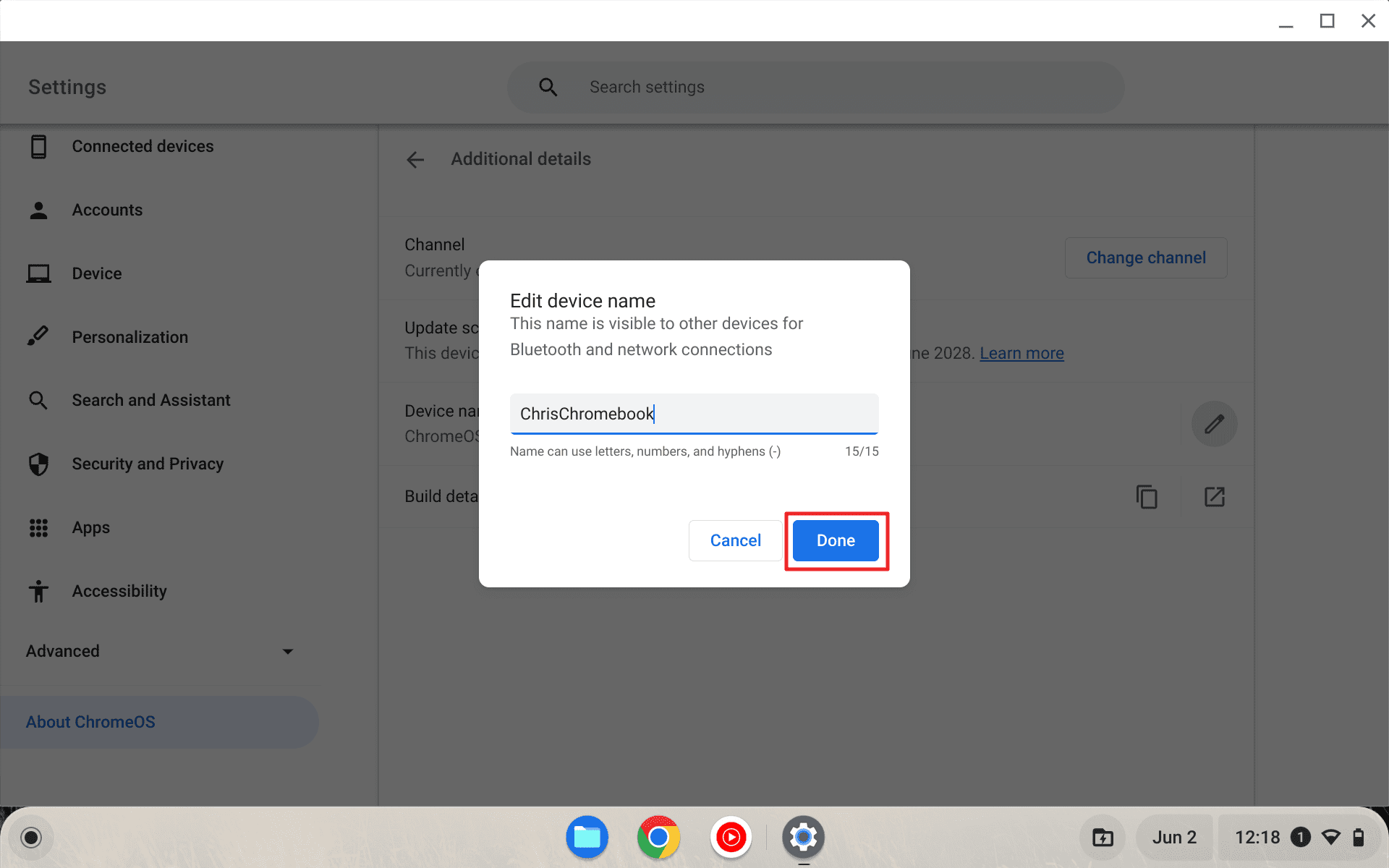Open build details in new tab icon
Image resolution: width=1389 pixels, height=868 pixels.
coord(1214,497)
